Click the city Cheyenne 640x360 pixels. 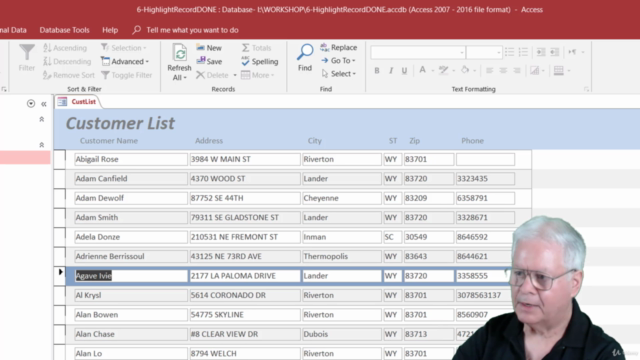coord(342,198)
